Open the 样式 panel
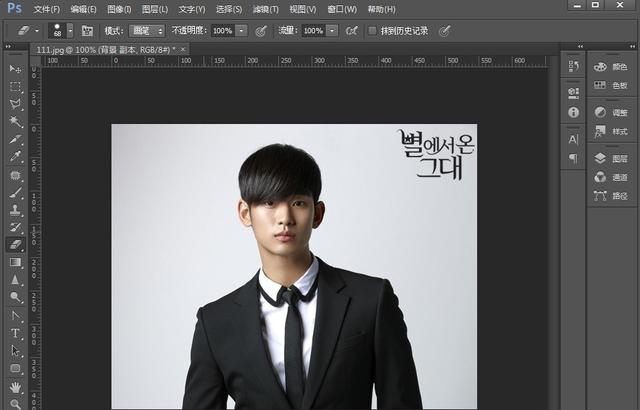The width and height of the screenshot is (640, 410). tap(611, 131)
